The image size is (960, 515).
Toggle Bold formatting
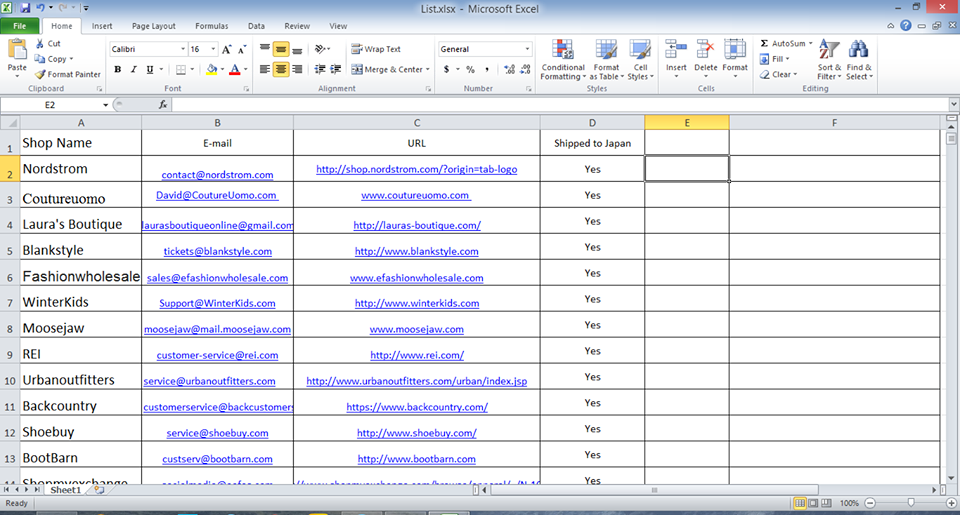click(x=118, y=69)
